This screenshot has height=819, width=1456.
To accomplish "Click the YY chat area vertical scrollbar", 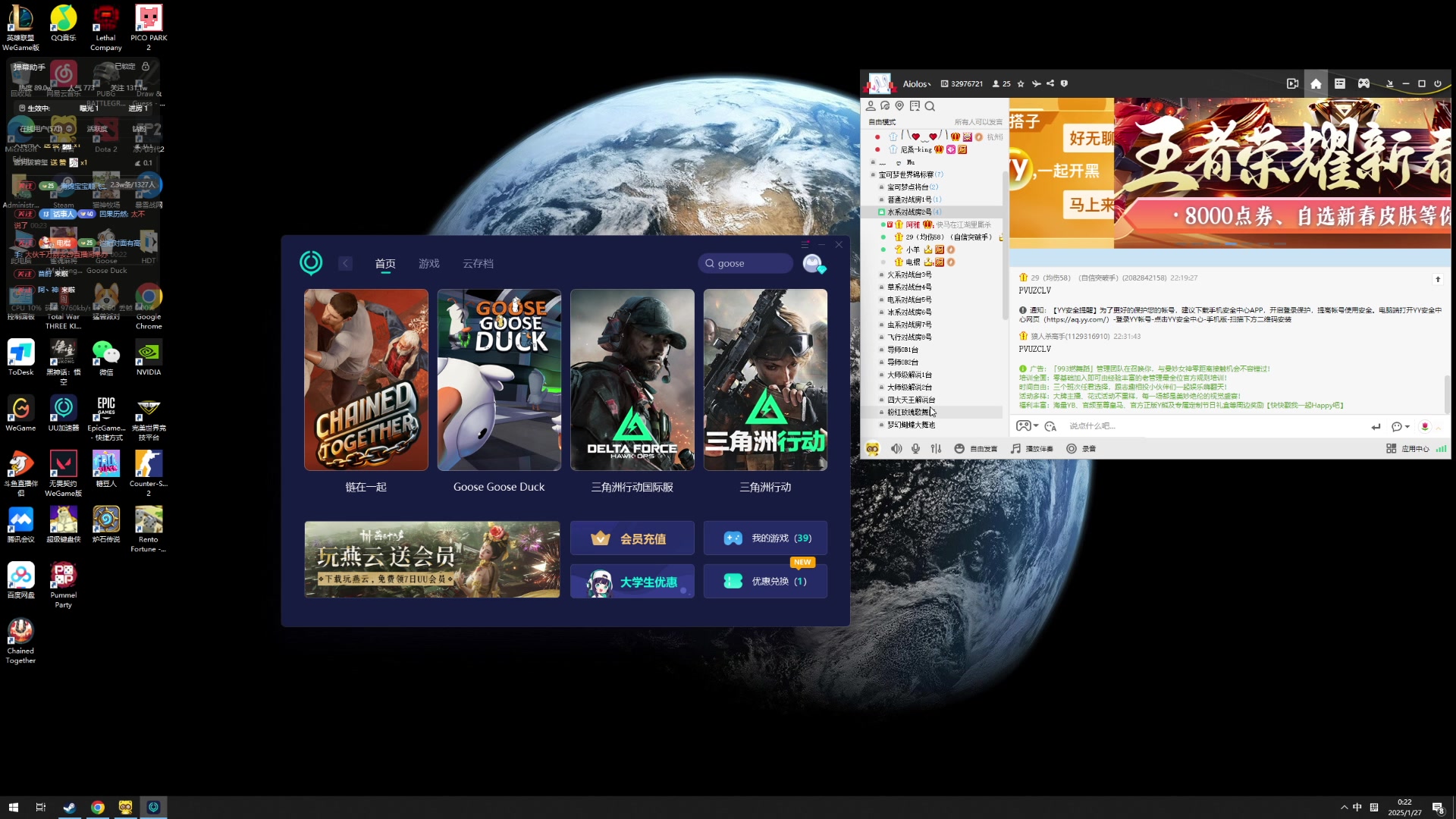I will (x=1447, y=395).
